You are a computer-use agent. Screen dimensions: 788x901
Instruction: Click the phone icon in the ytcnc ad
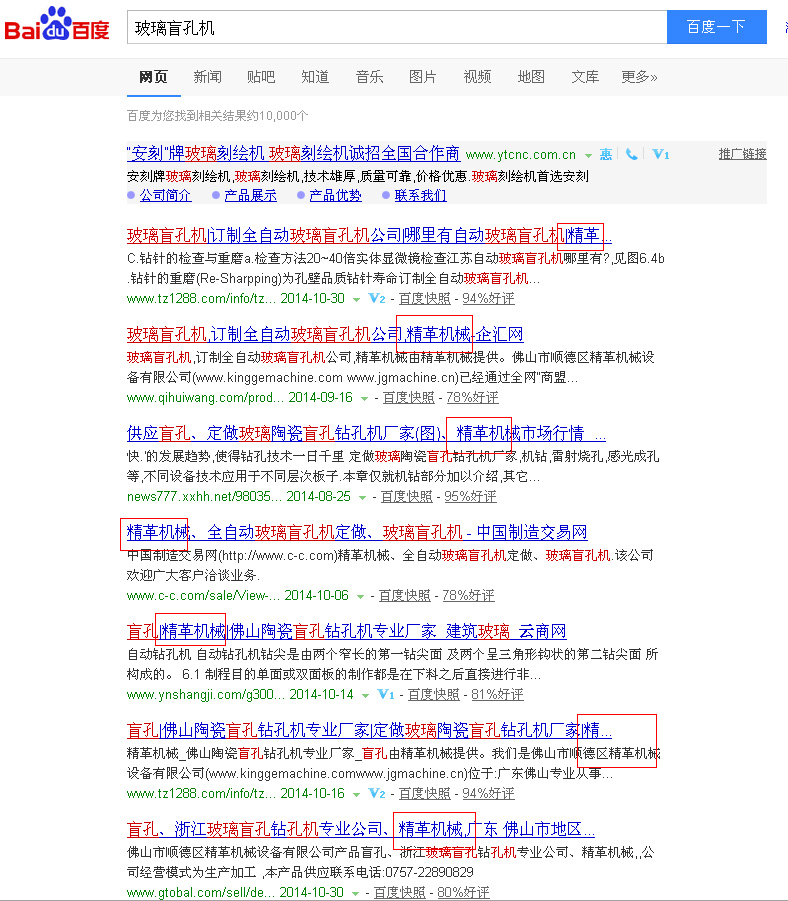click(x=631, y=155)
